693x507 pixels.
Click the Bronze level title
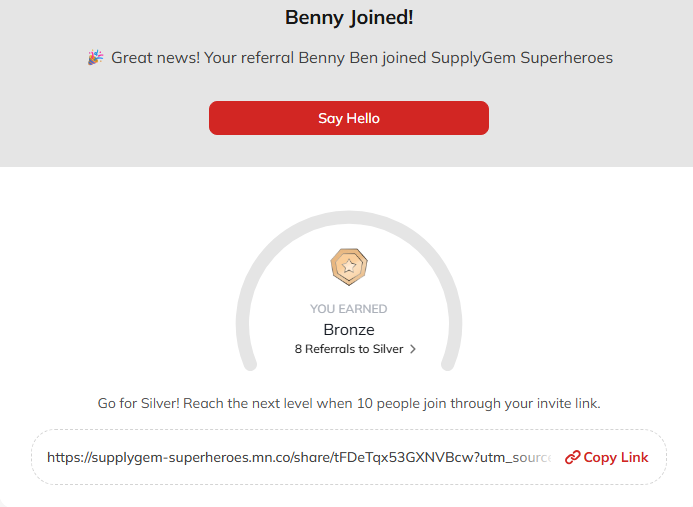point(349,330)
